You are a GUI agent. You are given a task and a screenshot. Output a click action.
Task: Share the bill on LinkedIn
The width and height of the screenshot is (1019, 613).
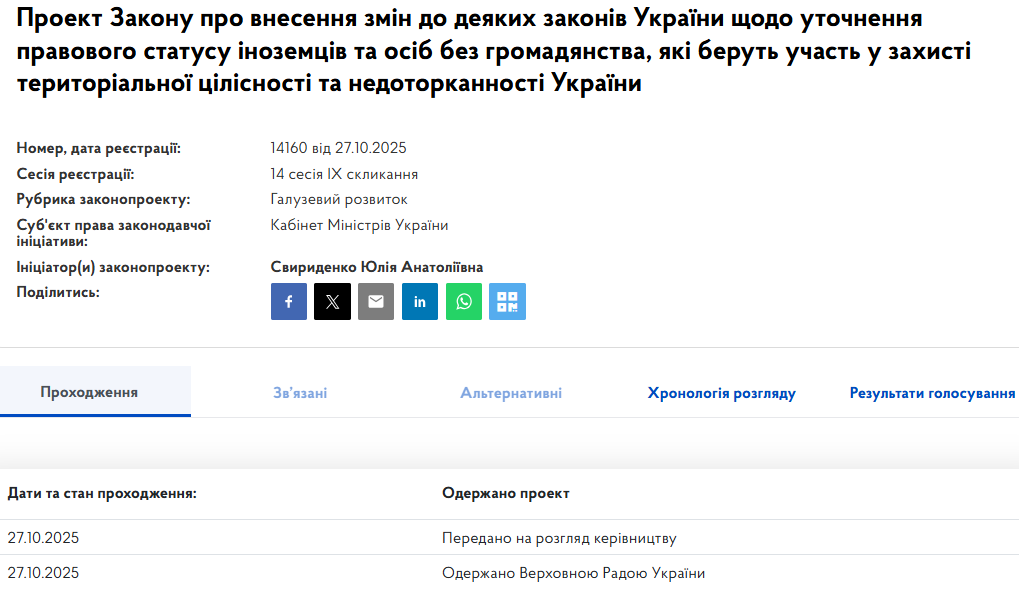[419, 301]
